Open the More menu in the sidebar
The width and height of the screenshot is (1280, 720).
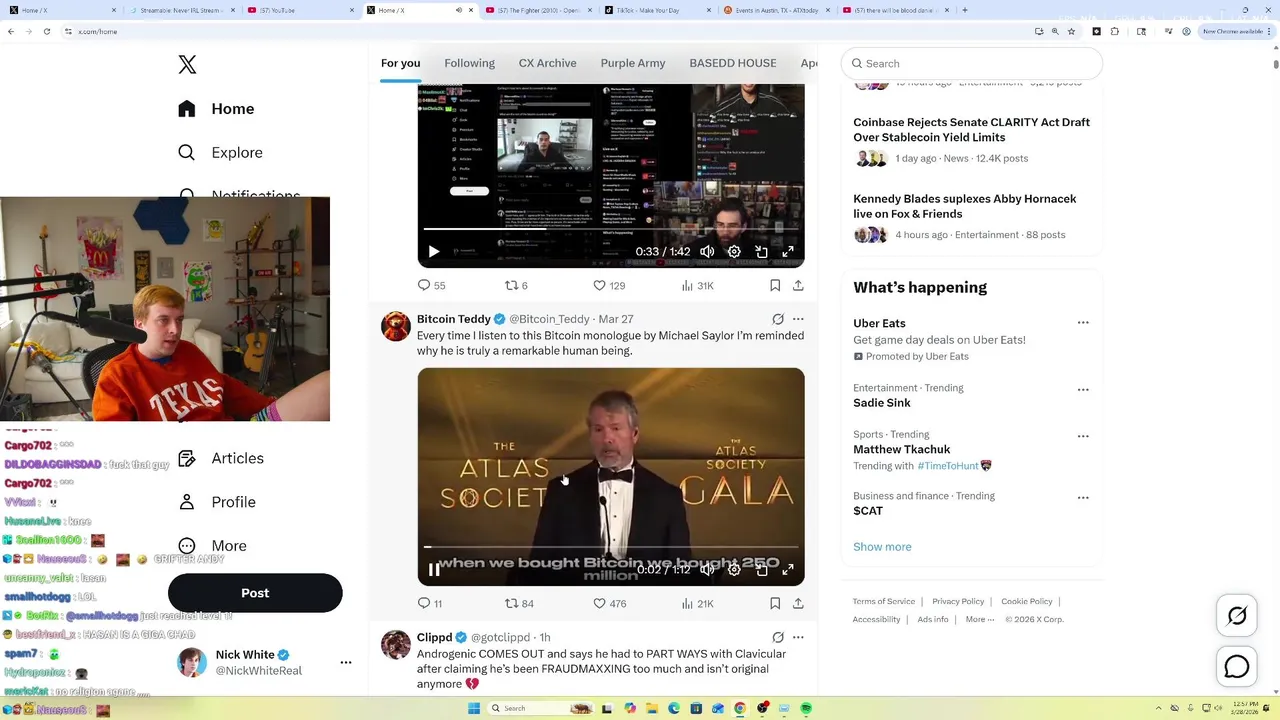click(212, 546)
